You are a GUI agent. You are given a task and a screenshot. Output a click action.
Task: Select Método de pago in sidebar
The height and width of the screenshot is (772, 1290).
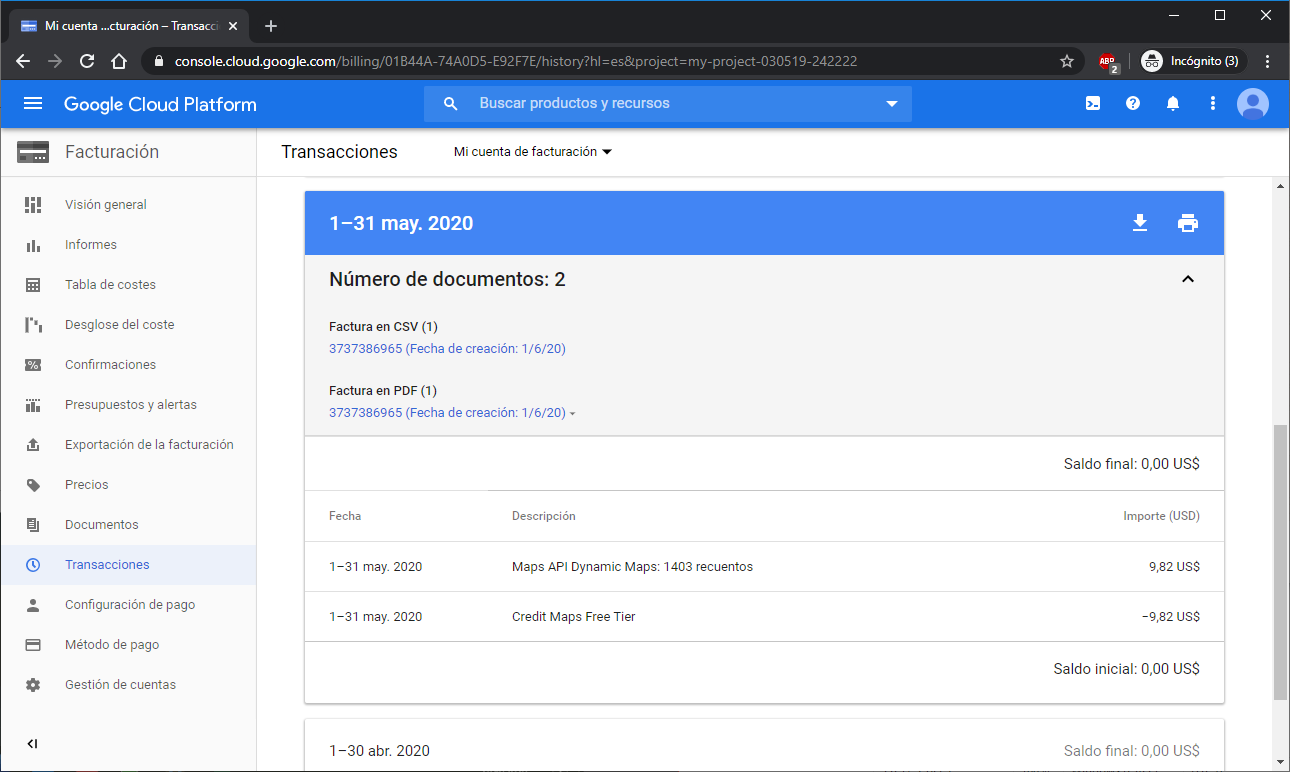point(112,645)
